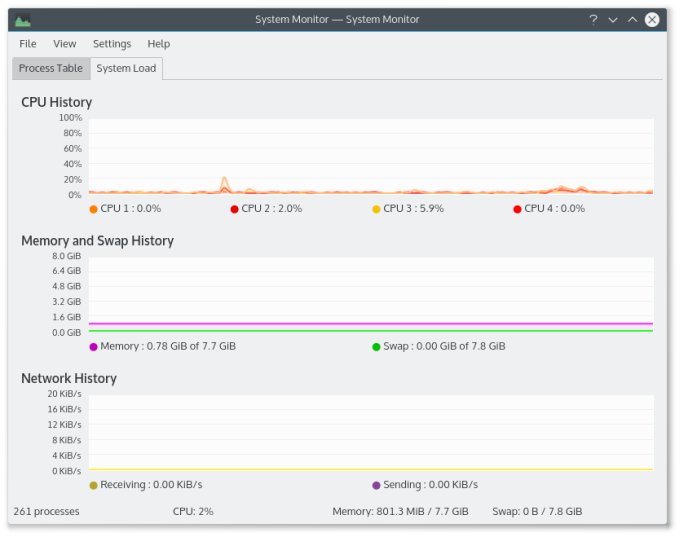Open the Help menu
Screen dimensions: 680x537
(x=159, y=44)
